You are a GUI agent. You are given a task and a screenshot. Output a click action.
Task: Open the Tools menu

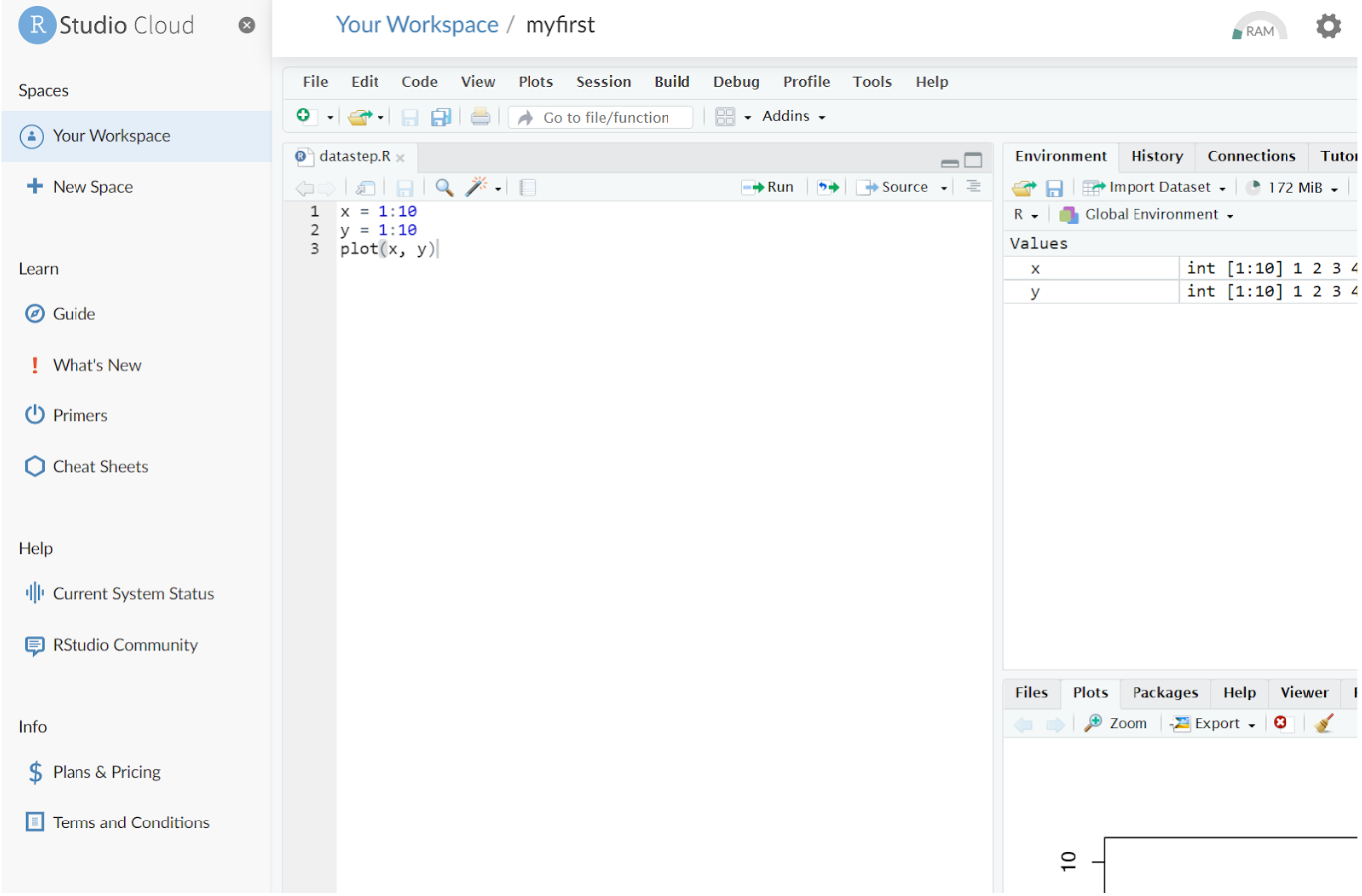872,82
